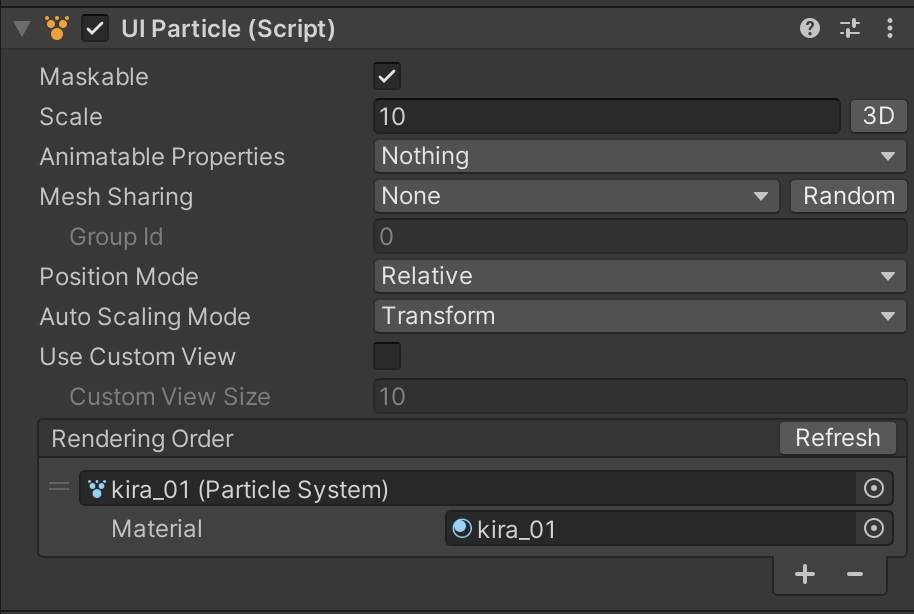Open the component help documentation icon
The width and height of the screenshot is (914, 614).
coord(808,28)
